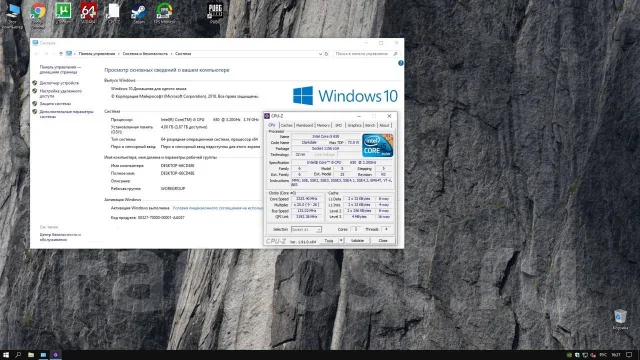Open the Action Center notifications icon
Viewport: 640px width, 360px height.
click(x=629, y=355)
